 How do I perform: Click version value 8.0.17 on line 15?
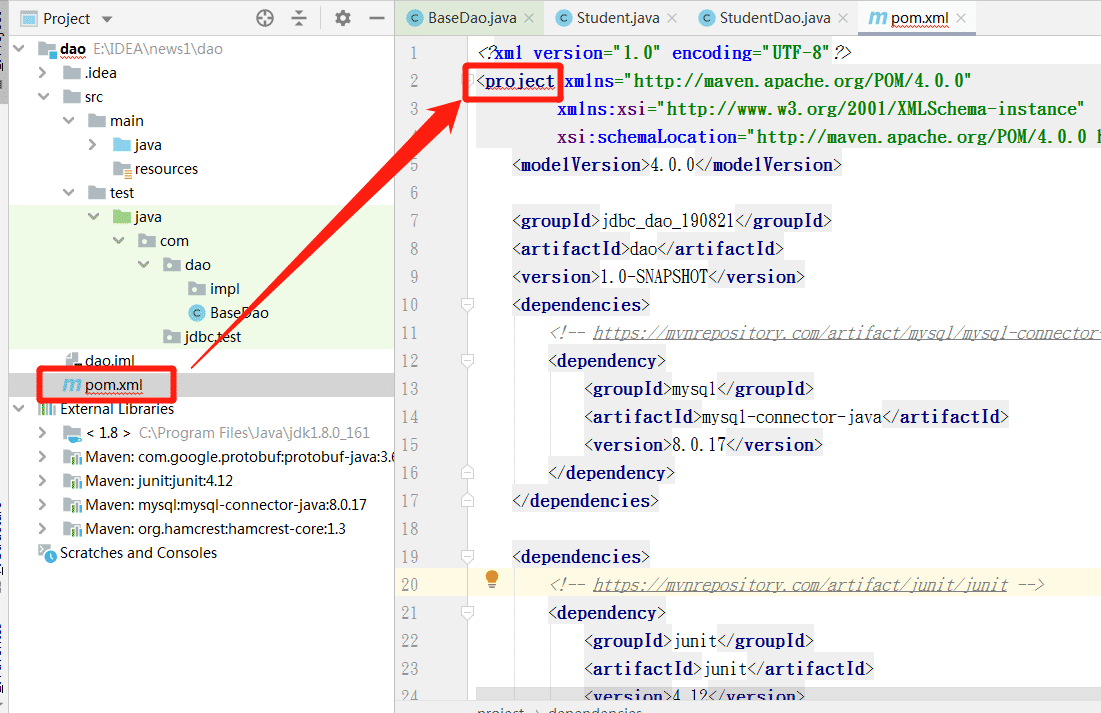(699, 445)
